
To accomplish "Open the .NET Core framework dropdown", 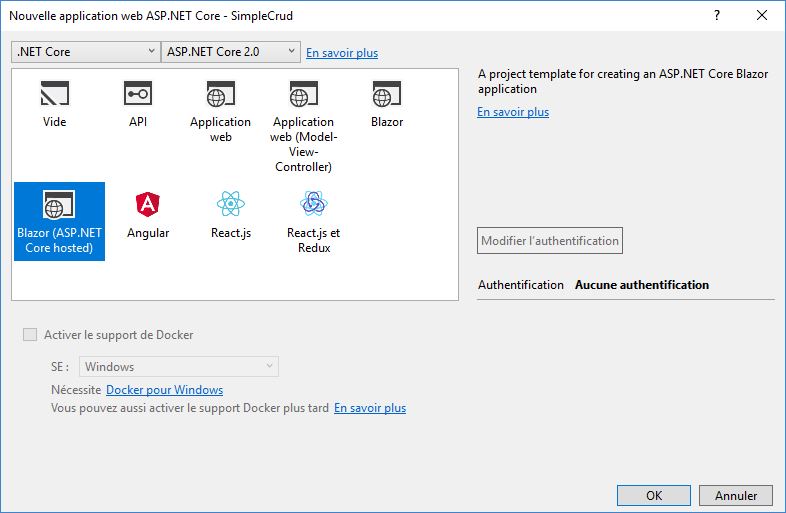I will click(x=86, y=52).
